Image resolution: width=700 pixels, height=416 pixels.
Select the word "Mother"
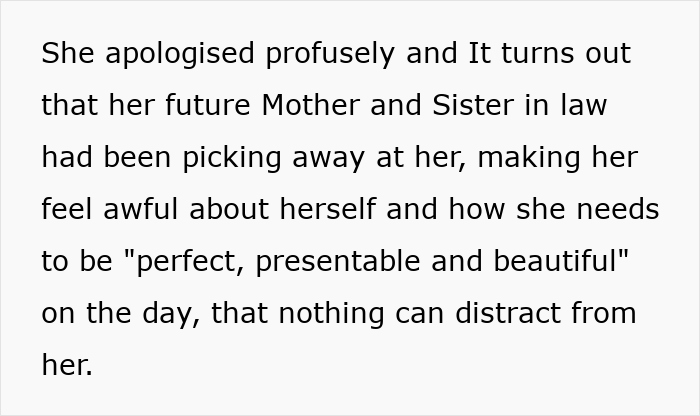click(314, 106)
